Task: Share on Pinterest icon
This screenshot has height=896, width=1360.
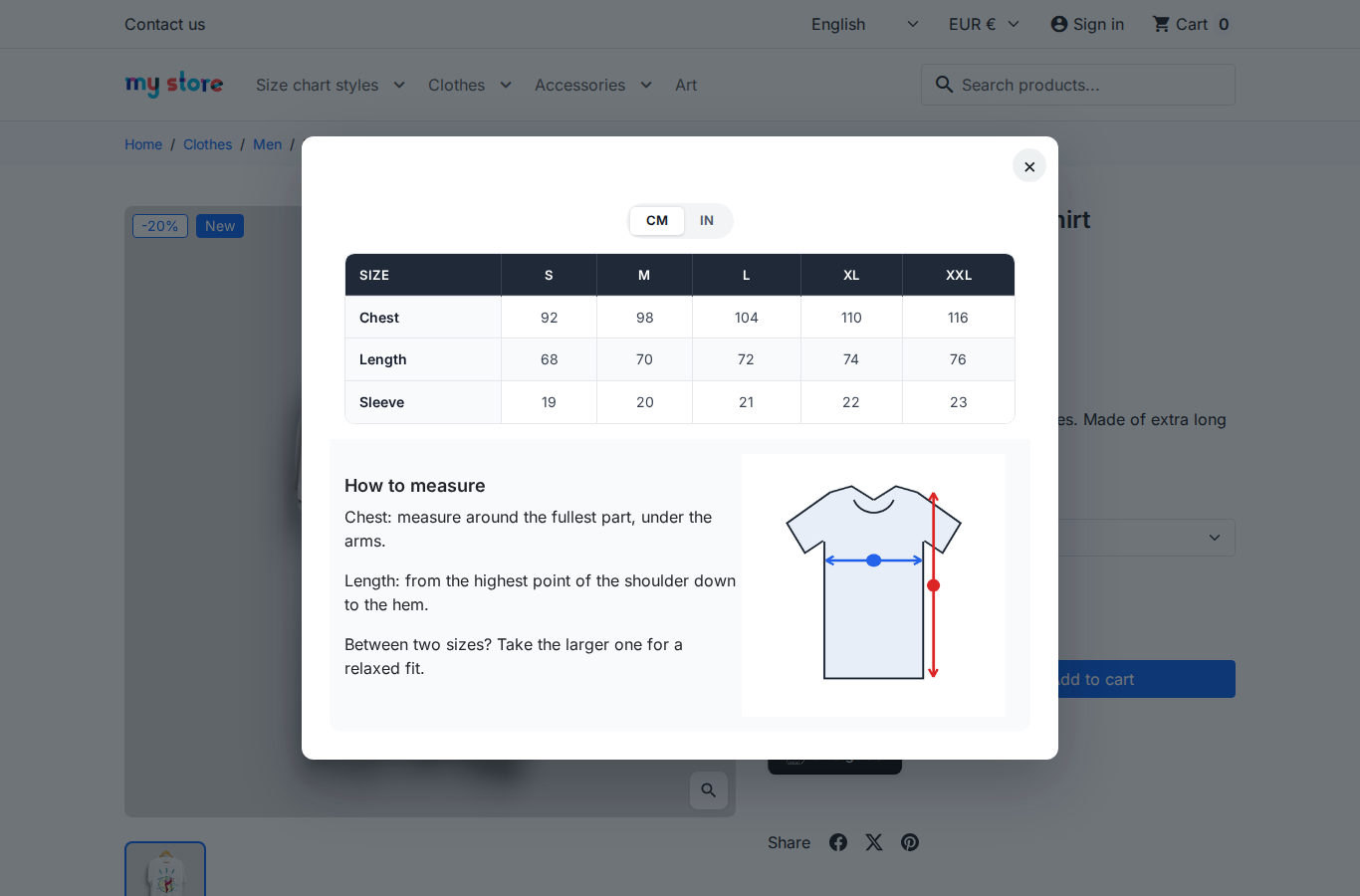Action: (x=910, y=842)
